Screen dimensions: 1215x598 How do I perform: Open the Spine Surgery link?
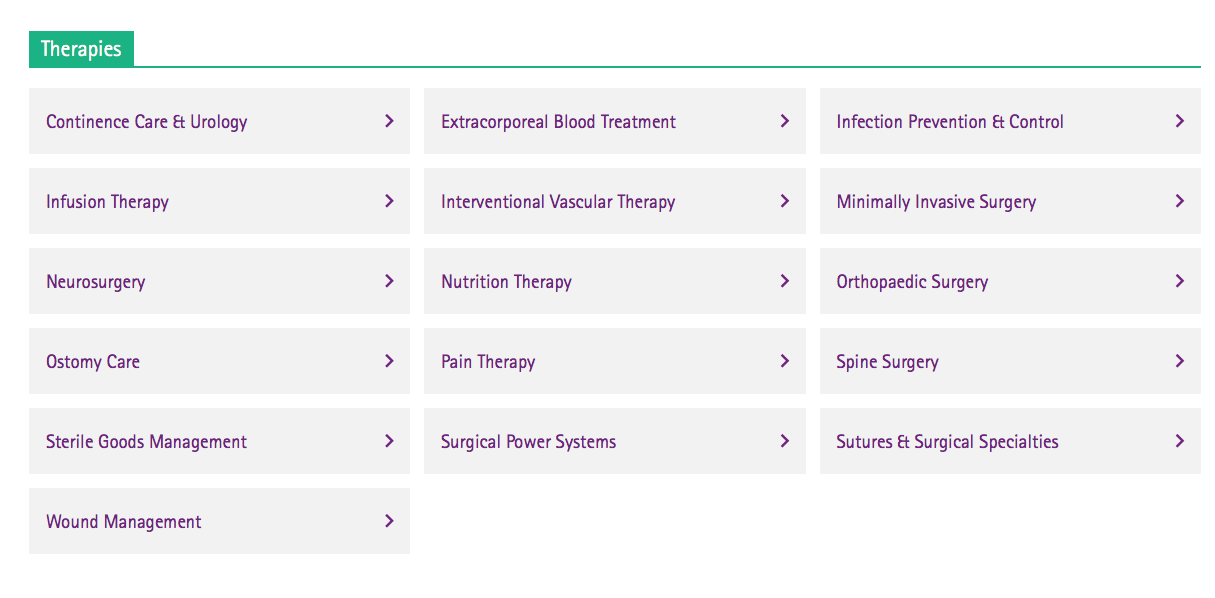pyautogui.click(x=887, y=362)
